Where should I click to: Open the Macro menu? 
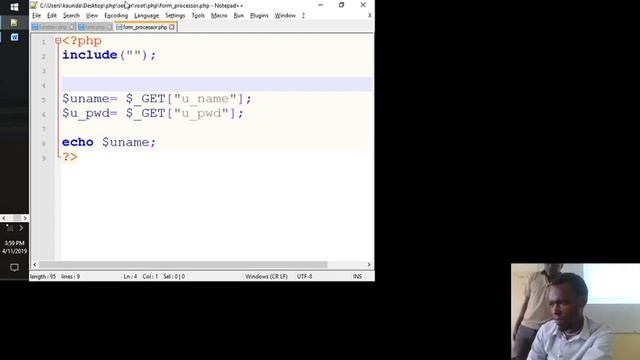point(219,16)
